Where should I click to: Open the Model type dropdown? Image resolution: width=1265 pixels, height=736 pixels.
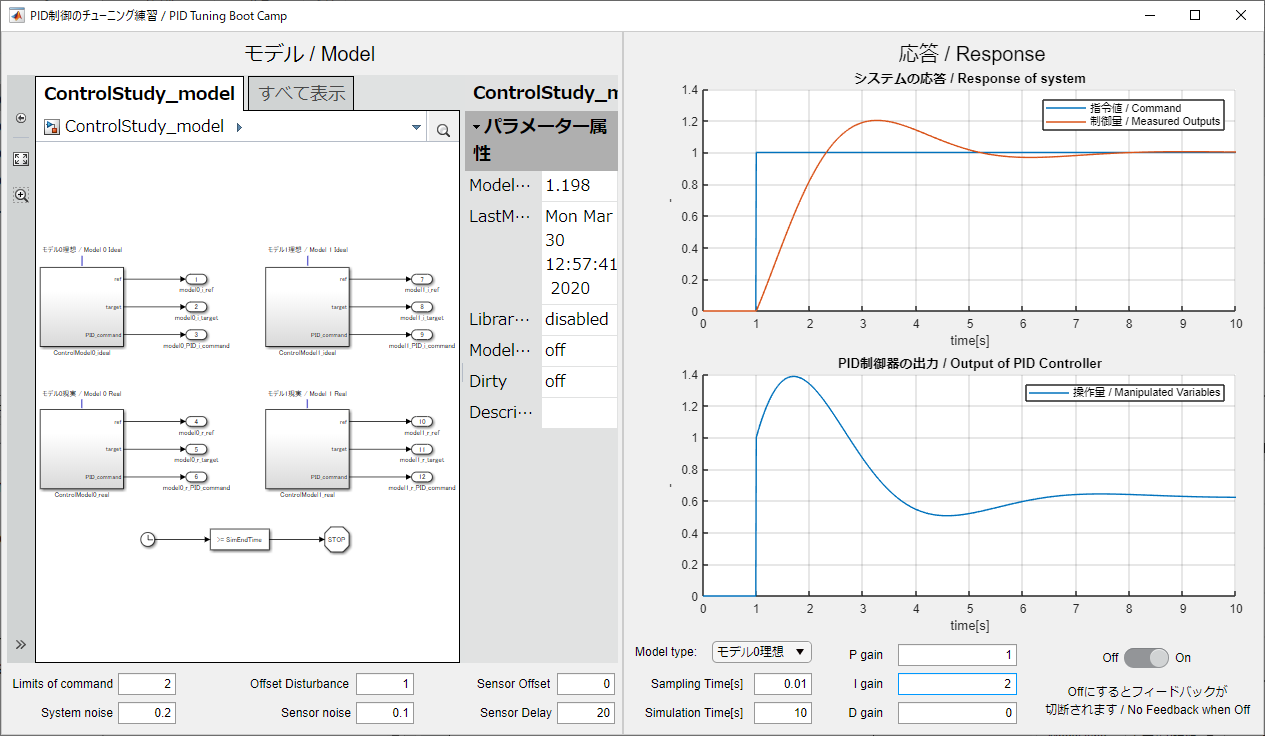click(761, 652)
